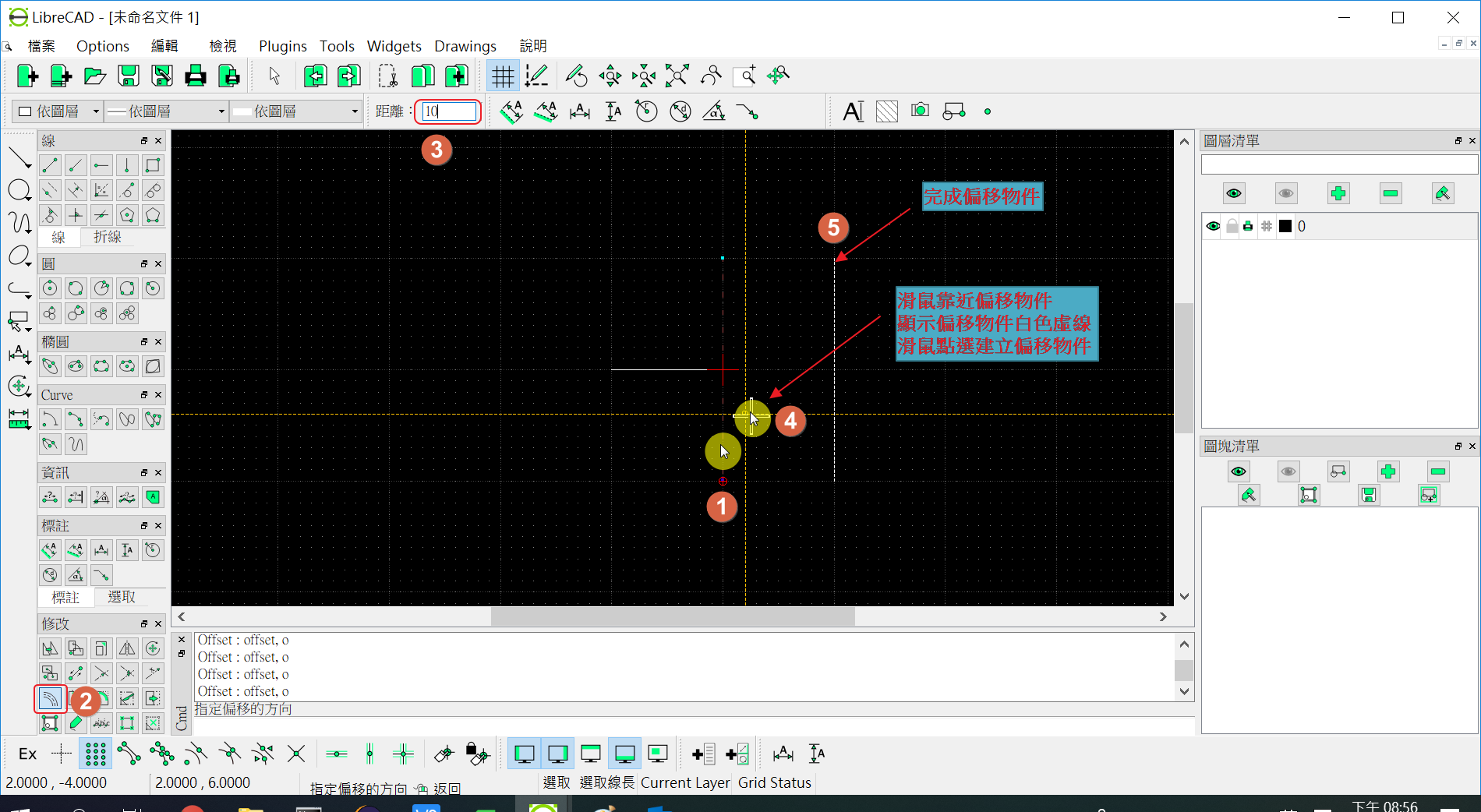The height and width of the screenshot is (812, 1481).
Task: Close the 線 tool panel
Action: (x=158, y=140)
